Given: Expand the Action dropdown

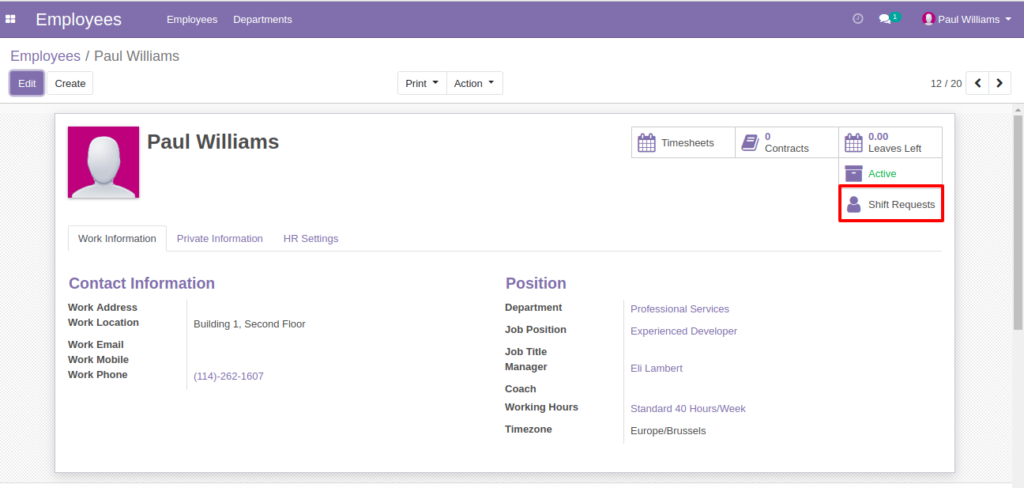Looking at the screenshot, I should tap(474, 84).
